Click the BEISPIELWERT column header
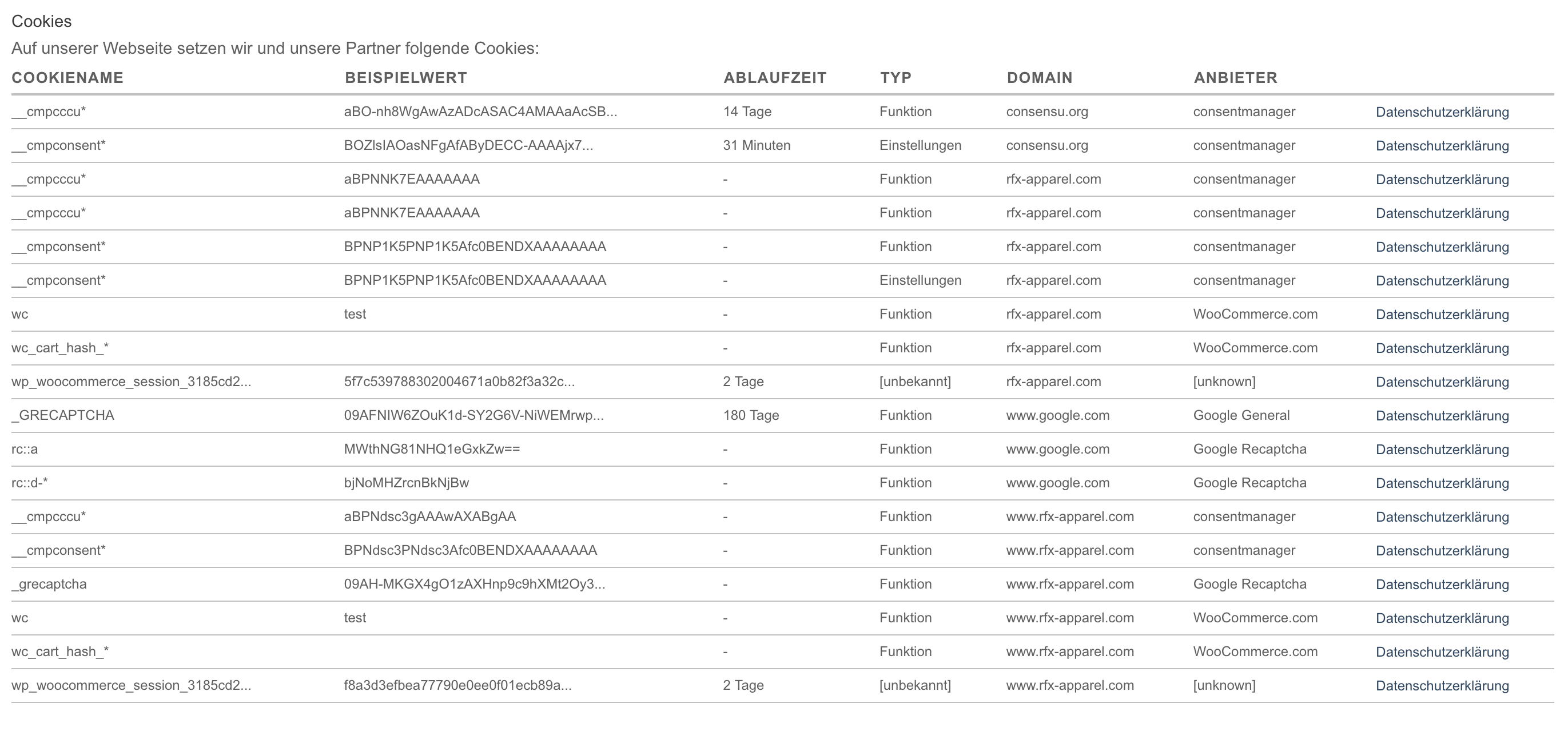1568x731 pixels. pos(406,78)
